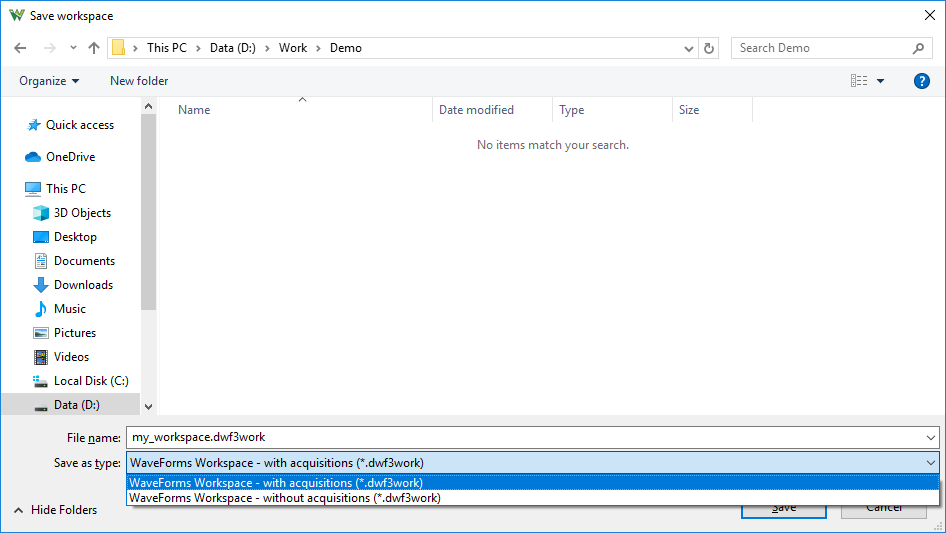Image resolution: width=946 pixels, height=533 pixels.
Task: Click the navigation pane scroll up arrow
Action: pyautogui.click(x=148, y=106)
